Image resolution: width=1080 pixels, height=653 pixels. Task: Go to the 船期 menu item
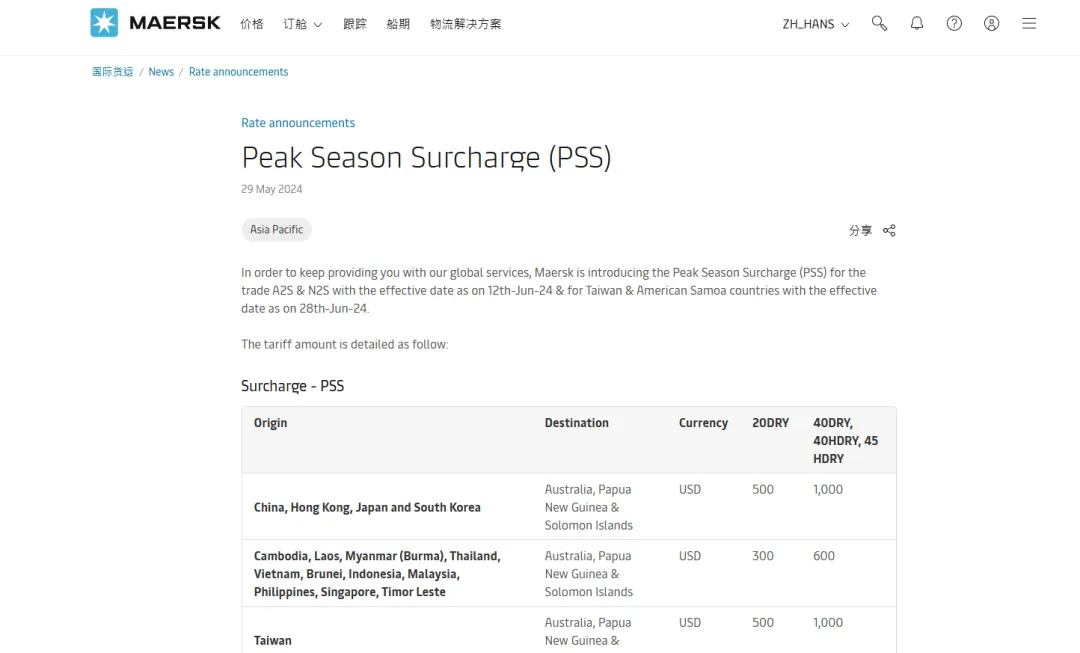[x=398, y=24]
